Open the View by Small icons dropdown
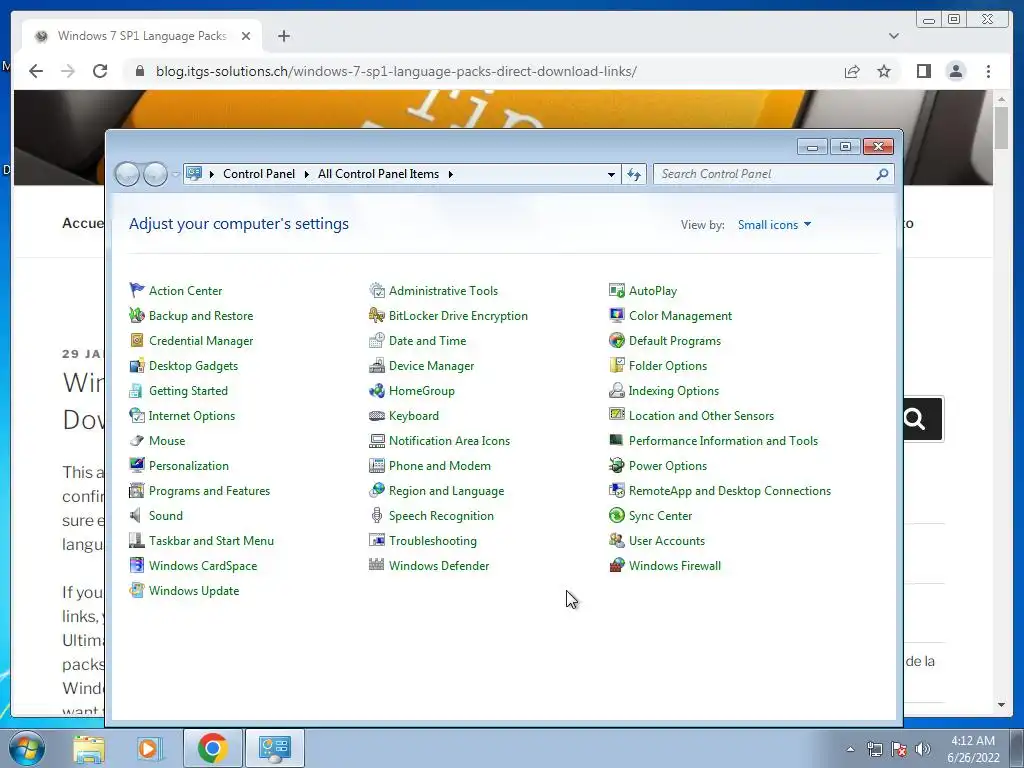 tap(774, 225)
